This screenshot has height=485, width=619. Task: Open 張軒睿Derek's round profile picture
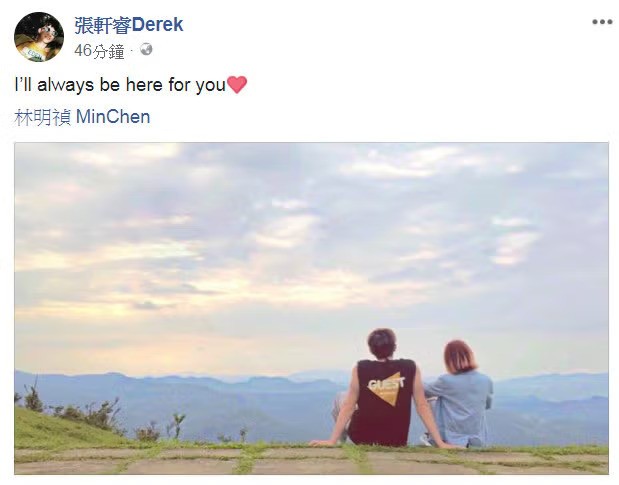[x=39, y=37]
